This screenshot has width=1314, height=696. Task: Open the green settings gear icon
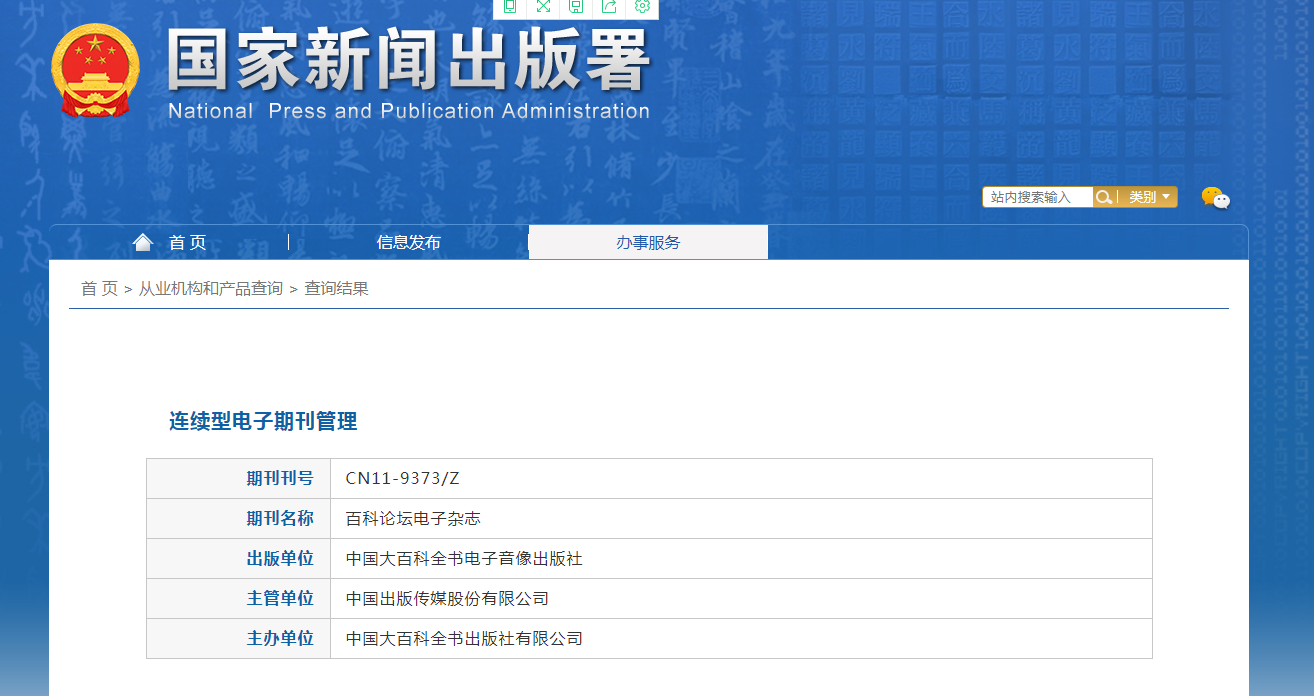[642, 7]
